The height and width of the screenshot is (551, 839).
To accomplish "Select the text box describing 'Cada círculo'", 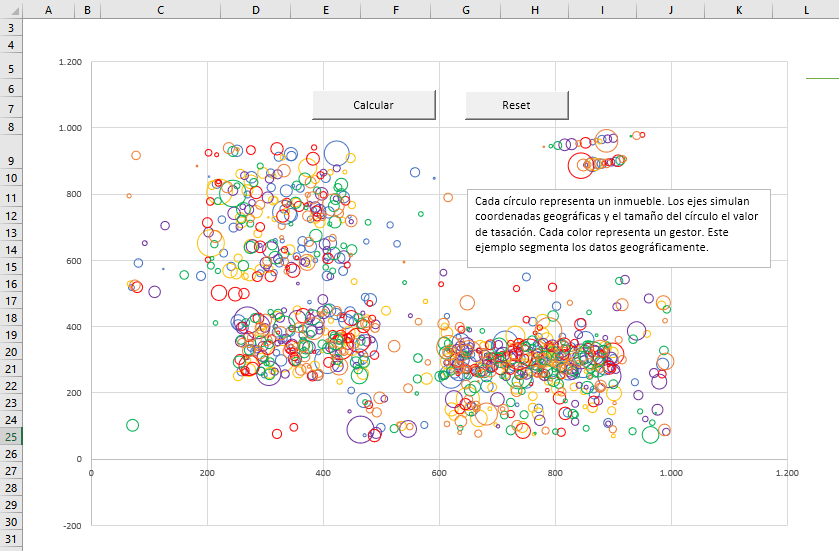I will click(x=618, y=228).
